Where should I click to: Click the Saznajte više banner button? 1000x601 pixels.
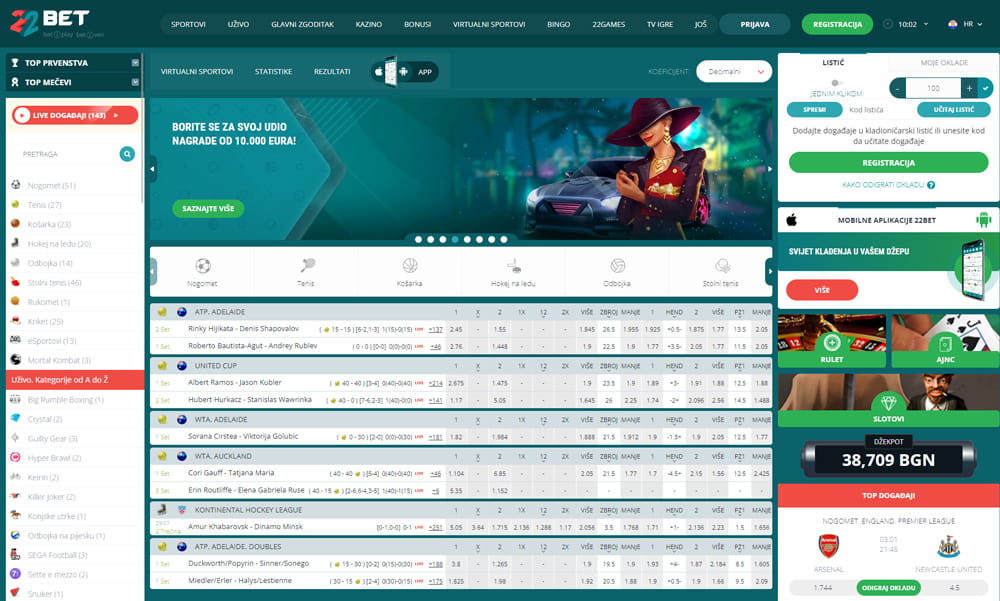coord(208,209)
